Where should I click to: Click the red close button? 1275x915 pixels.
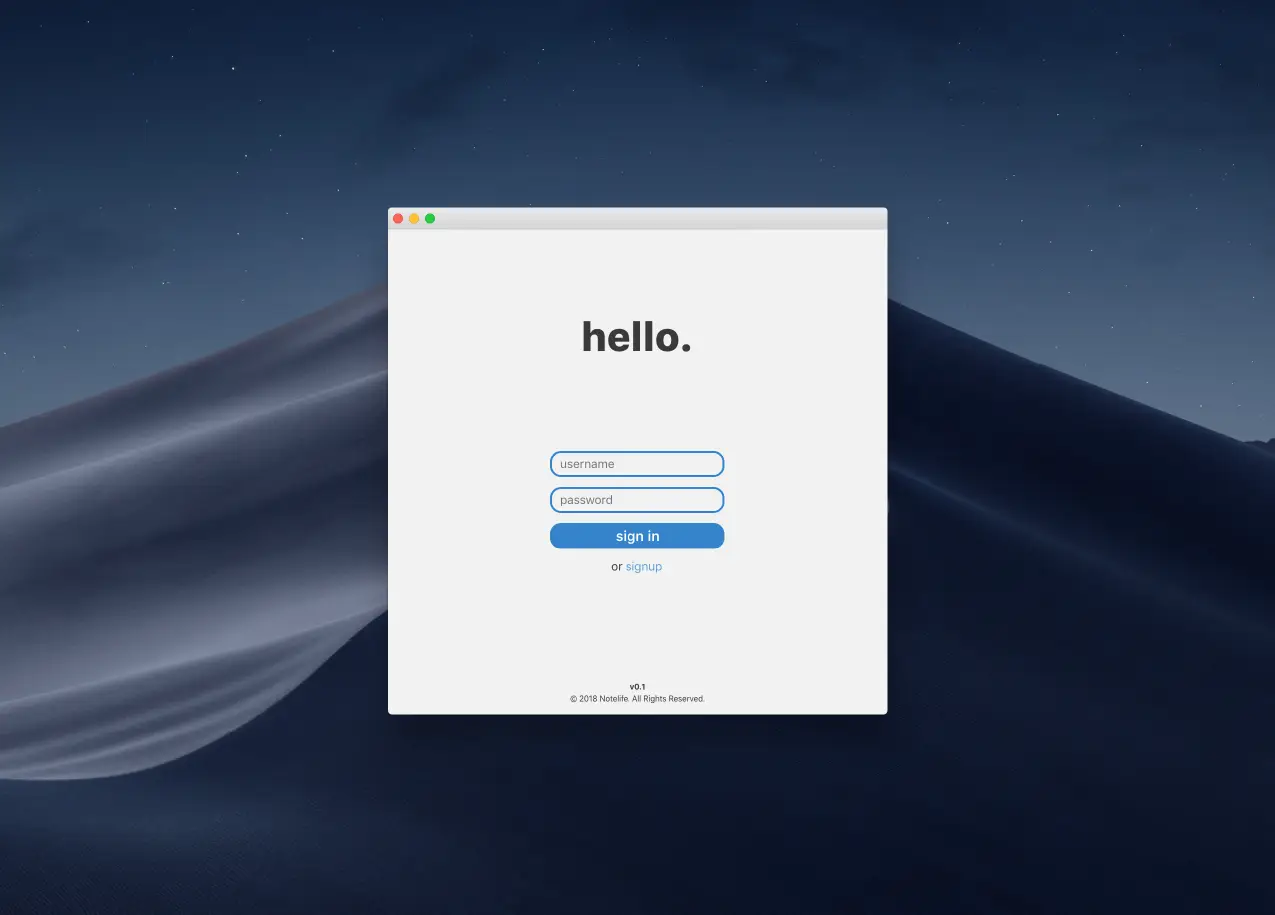(398, 217)
